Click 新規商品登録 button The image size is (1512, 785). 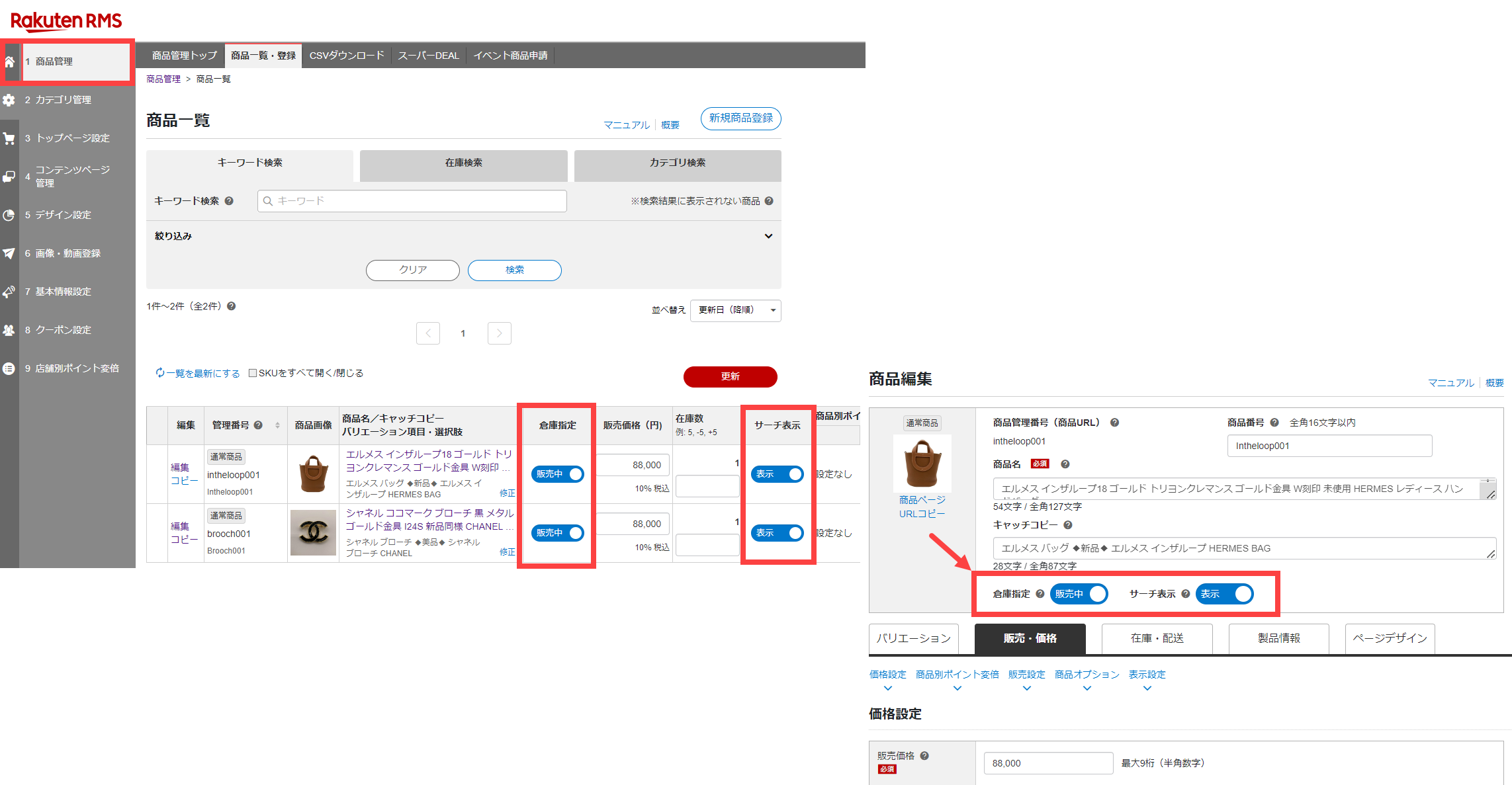pyautogui.click(x=741, y=118)
